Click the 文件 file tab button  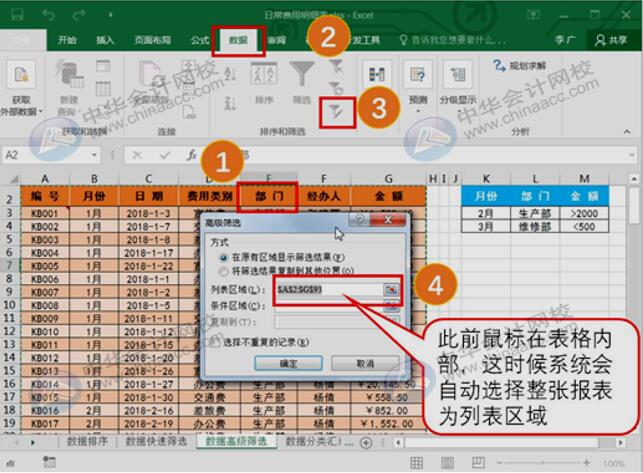tap(22, 40)
